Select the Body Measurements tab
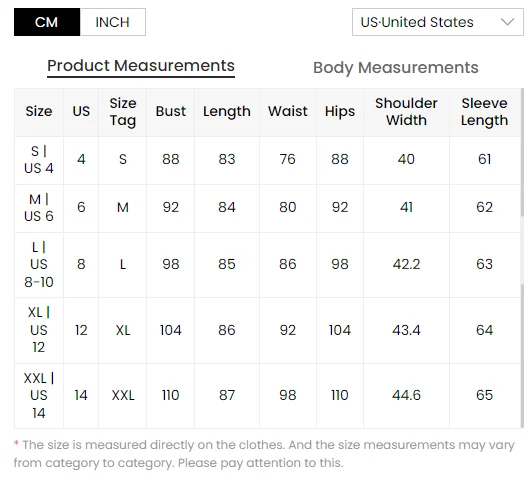Screen dimensions: 530x484 point(396,68)
